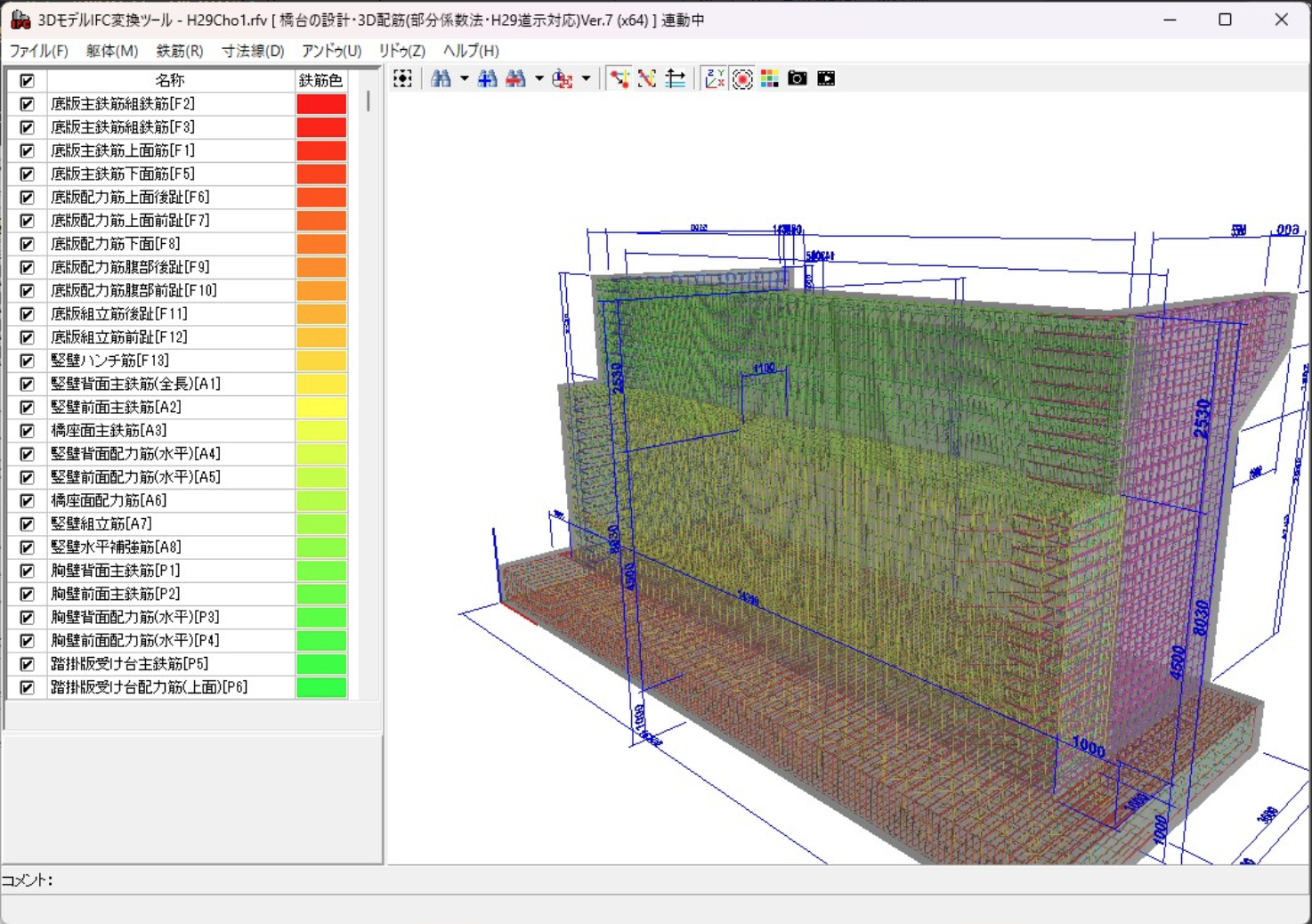Image resolution: width=1312 pixels, height=924 pixels.
Task: Toggle the header select-all checkbox
Action: (x=27, y=81)
